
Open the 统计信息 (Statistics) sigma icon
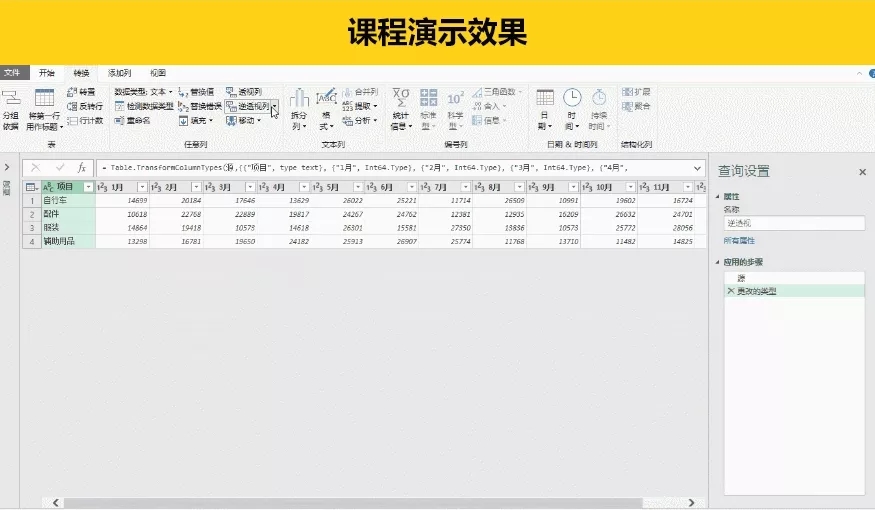point(401,98)
